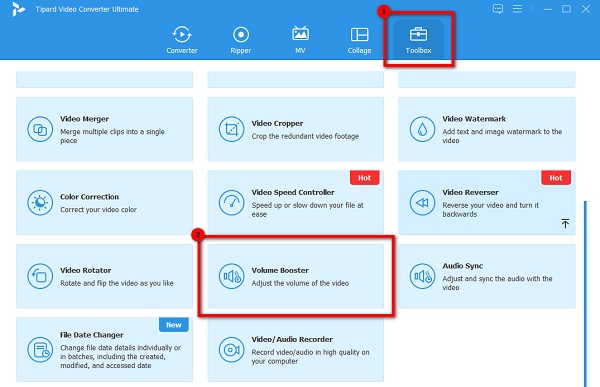Click the Hot badge on Video Reverser
The width and height of the screenshot is (600, 387).
click(x=556, y=178)
